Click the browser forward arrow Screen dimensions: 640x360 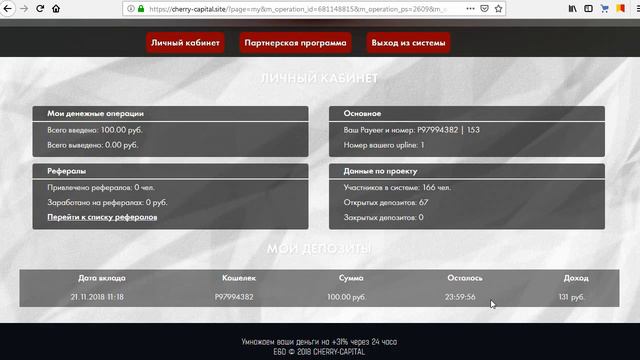tap(24, 8)
